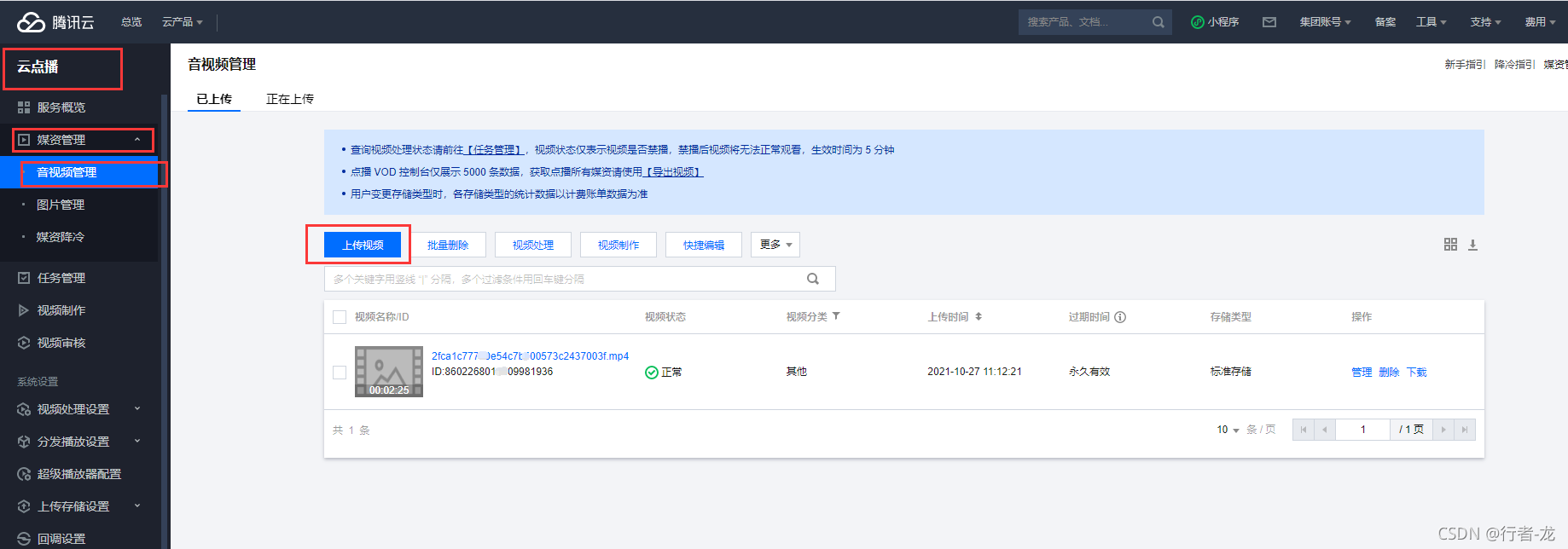Screen dimensions: 1568x549
Task: Switch to grid view icon
Action: [1450, 245]
